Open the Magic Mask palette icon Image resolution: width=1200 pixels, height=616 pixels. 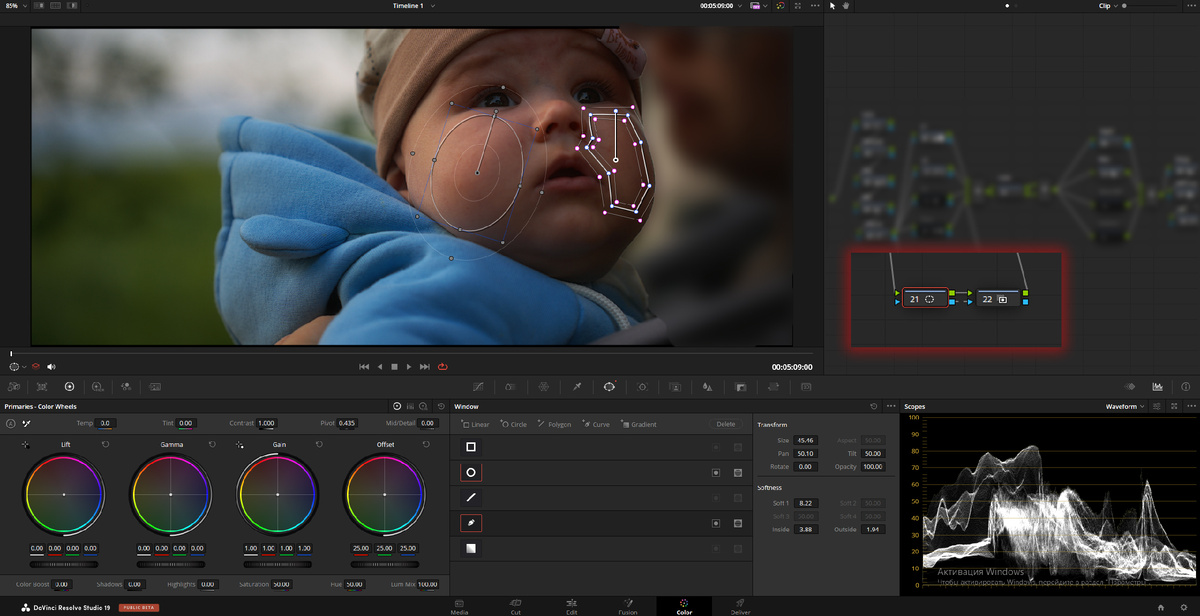pyautogui.click(x=675, y=386)
